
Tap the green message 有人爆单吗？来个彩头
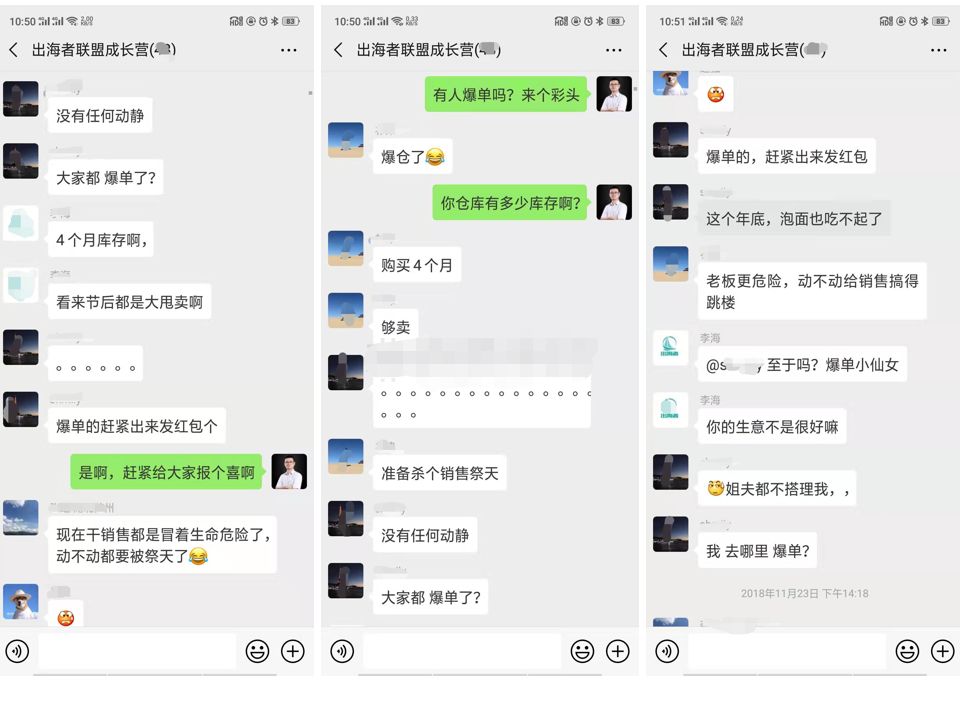pos(506,94)
